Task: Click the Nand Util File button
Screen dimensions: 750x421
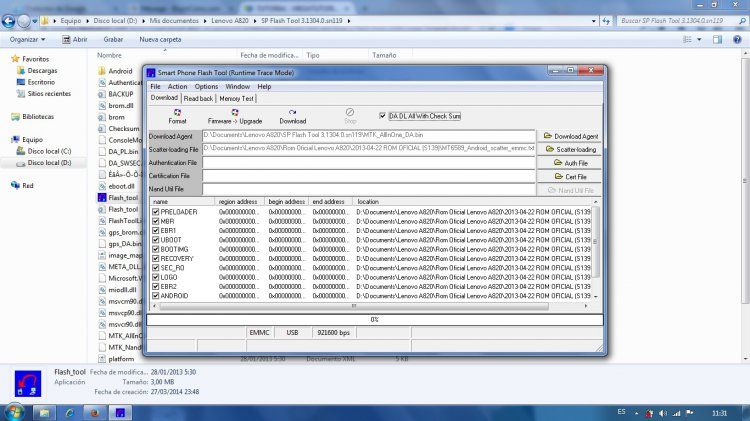Action: pyautogui.click(x=571, y=190)
